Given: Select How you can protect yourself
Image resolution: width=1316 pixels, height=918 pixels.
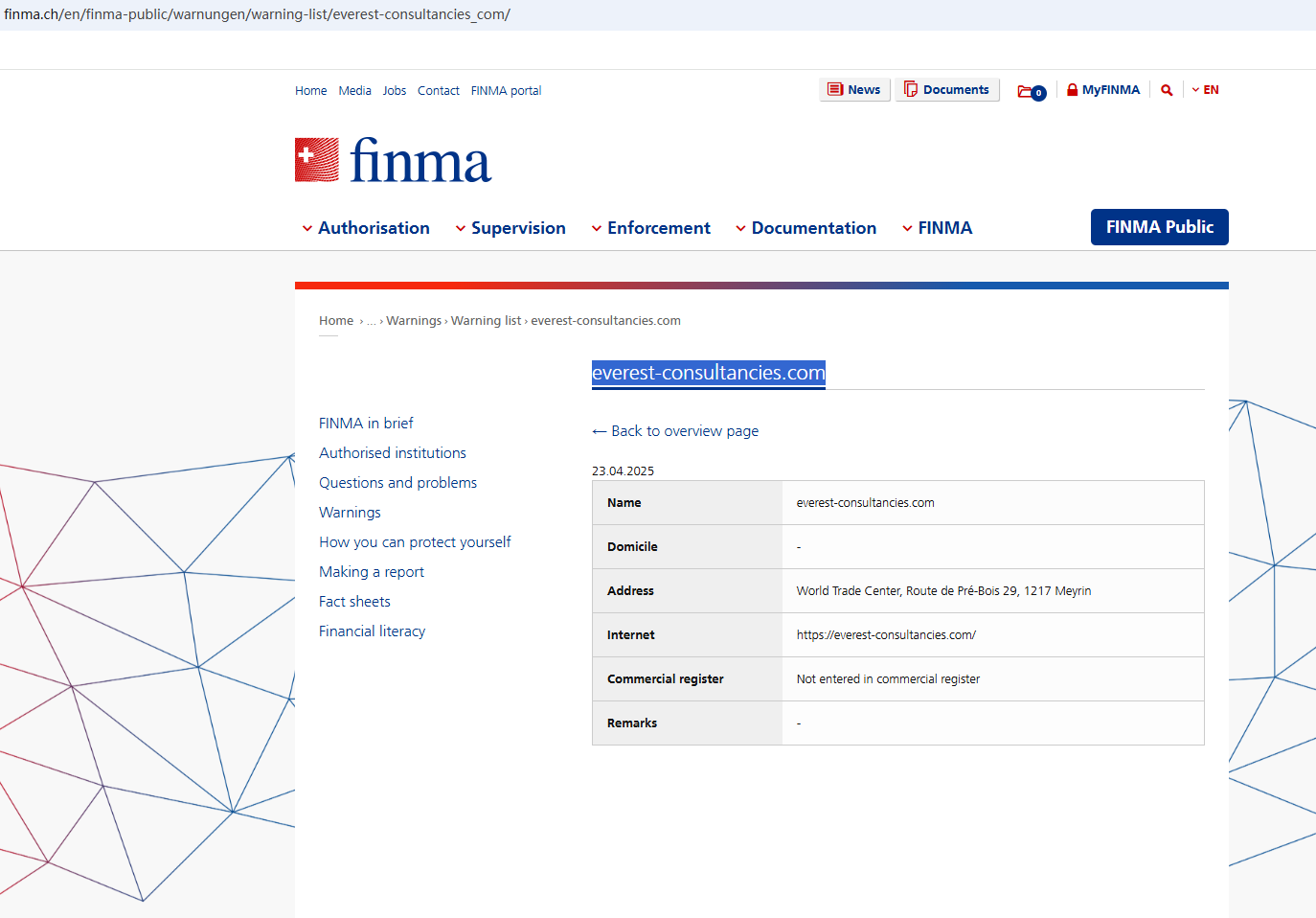Looking at the screenshot, I should (416, 542).
